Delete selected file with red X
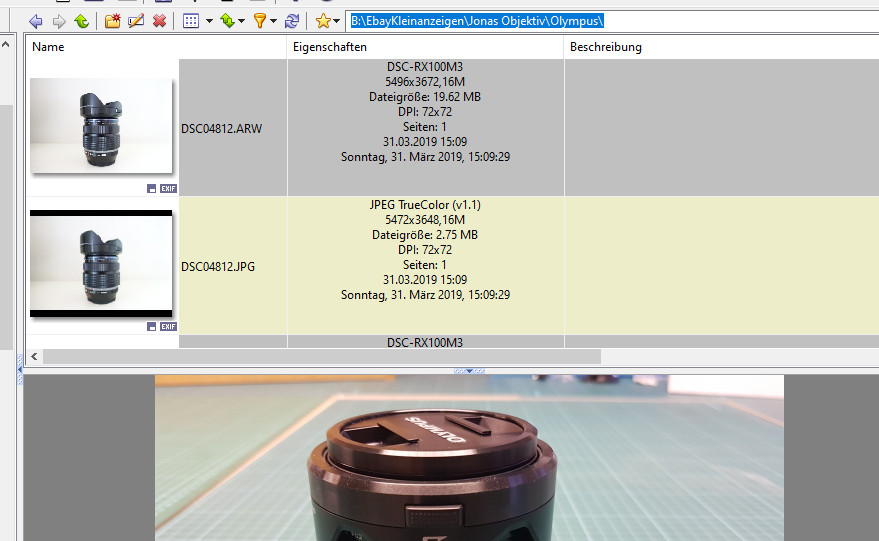 159,21
